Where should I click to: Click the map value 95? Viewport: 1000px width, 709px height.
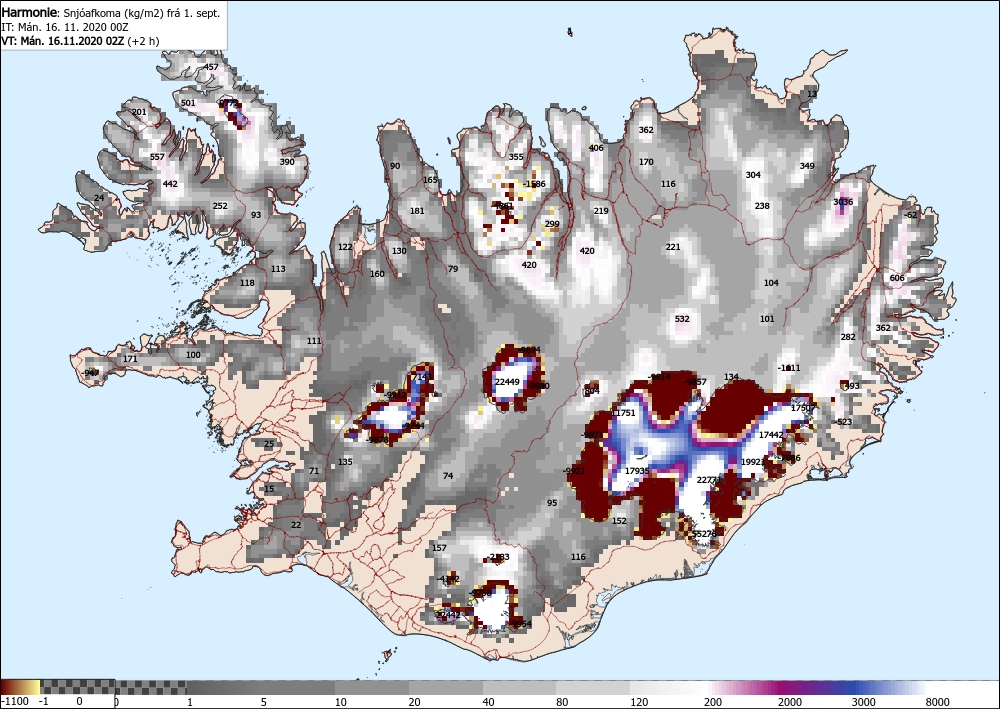[x=552, y=502]
